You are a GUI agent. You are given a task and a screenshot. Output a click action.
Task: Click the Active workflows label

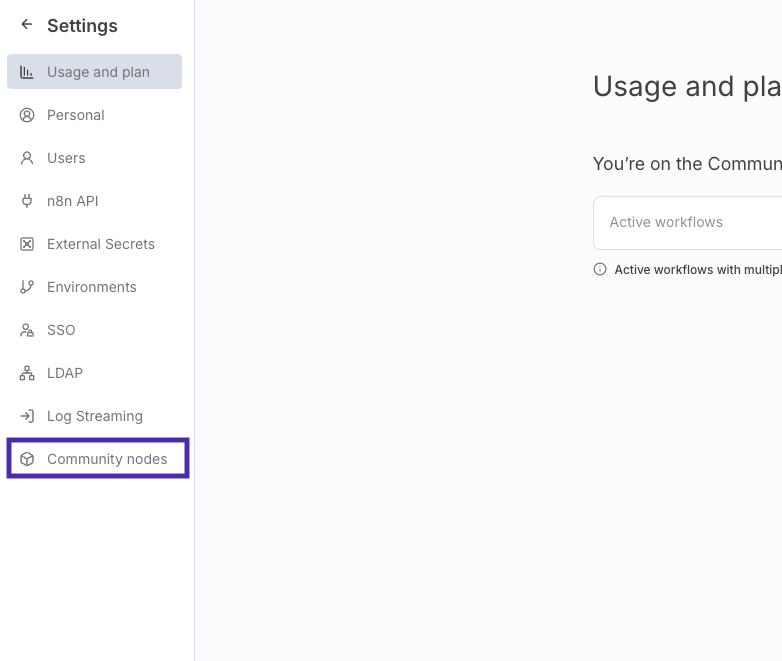click(x=666, y=222)
